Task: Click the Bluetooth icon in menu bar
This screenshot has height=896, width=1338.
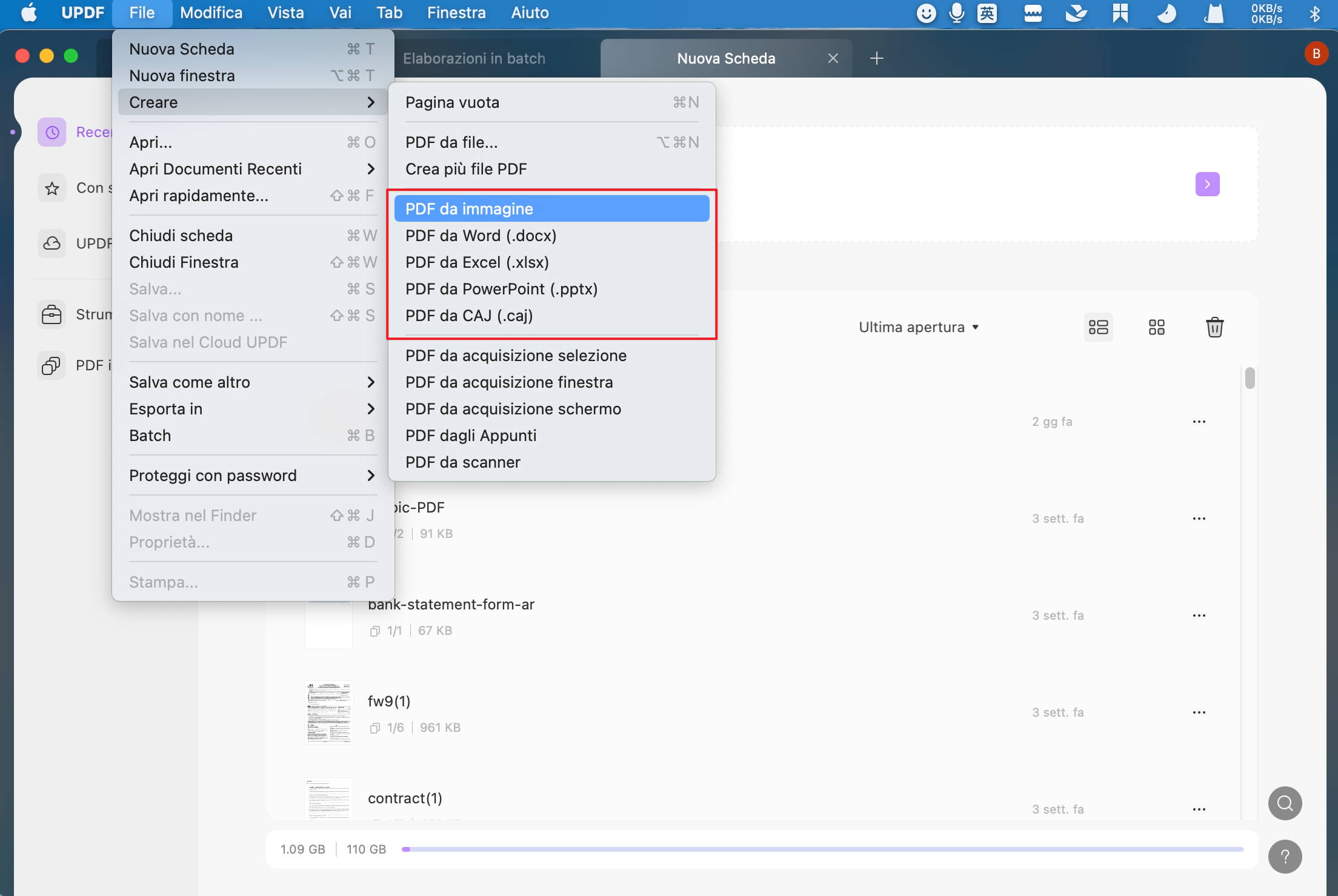Action: [1315, 13]
